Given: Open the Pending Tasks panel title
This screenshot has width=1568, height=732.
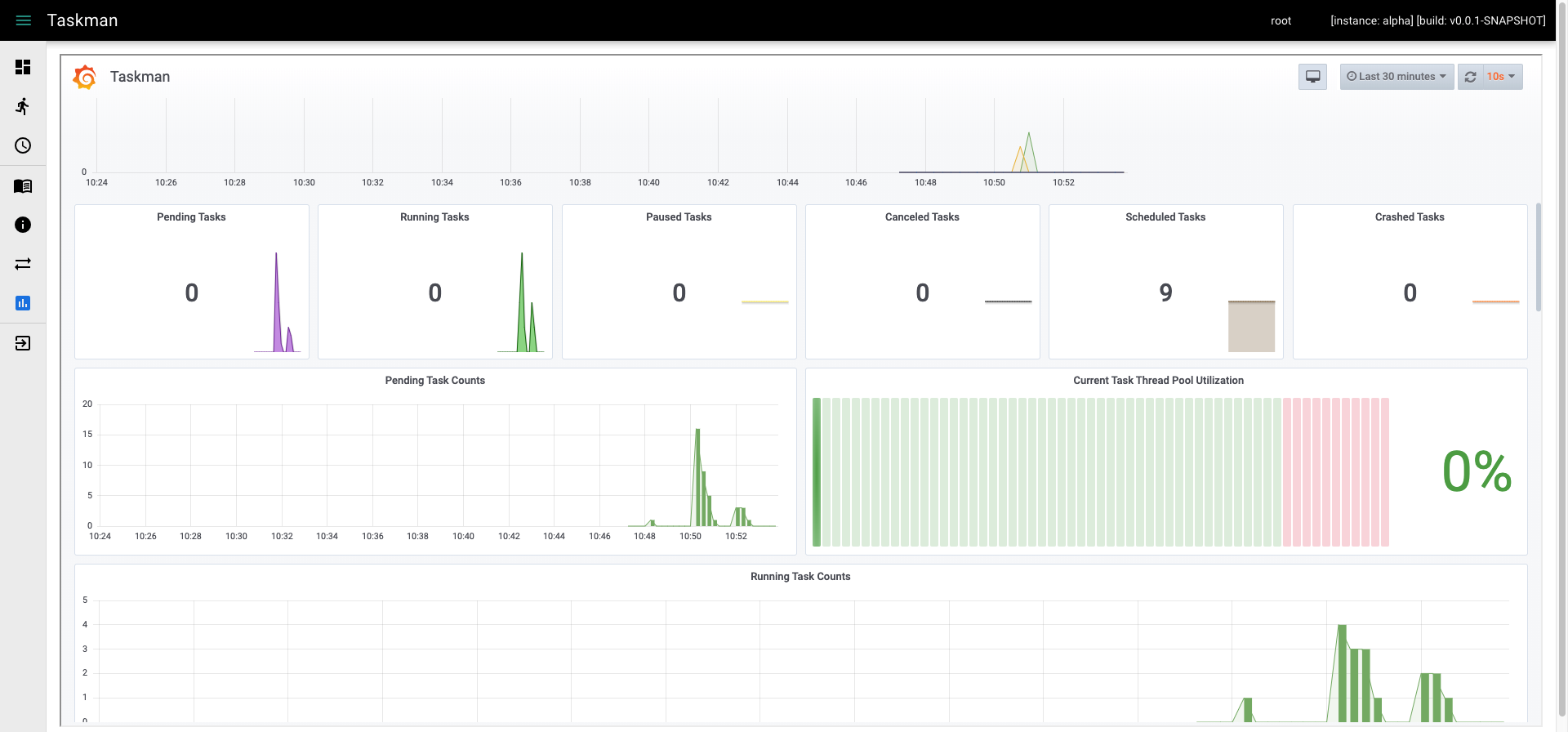Looking at the screenshot, I should coord(191,217).
